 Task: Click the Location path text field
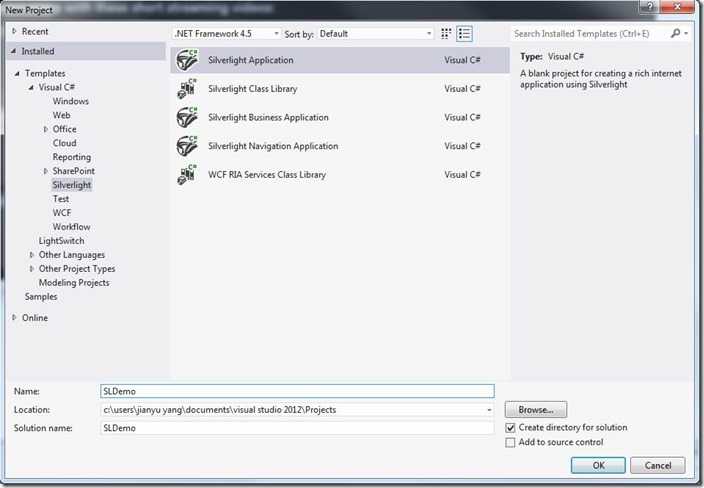pos(292,410)
